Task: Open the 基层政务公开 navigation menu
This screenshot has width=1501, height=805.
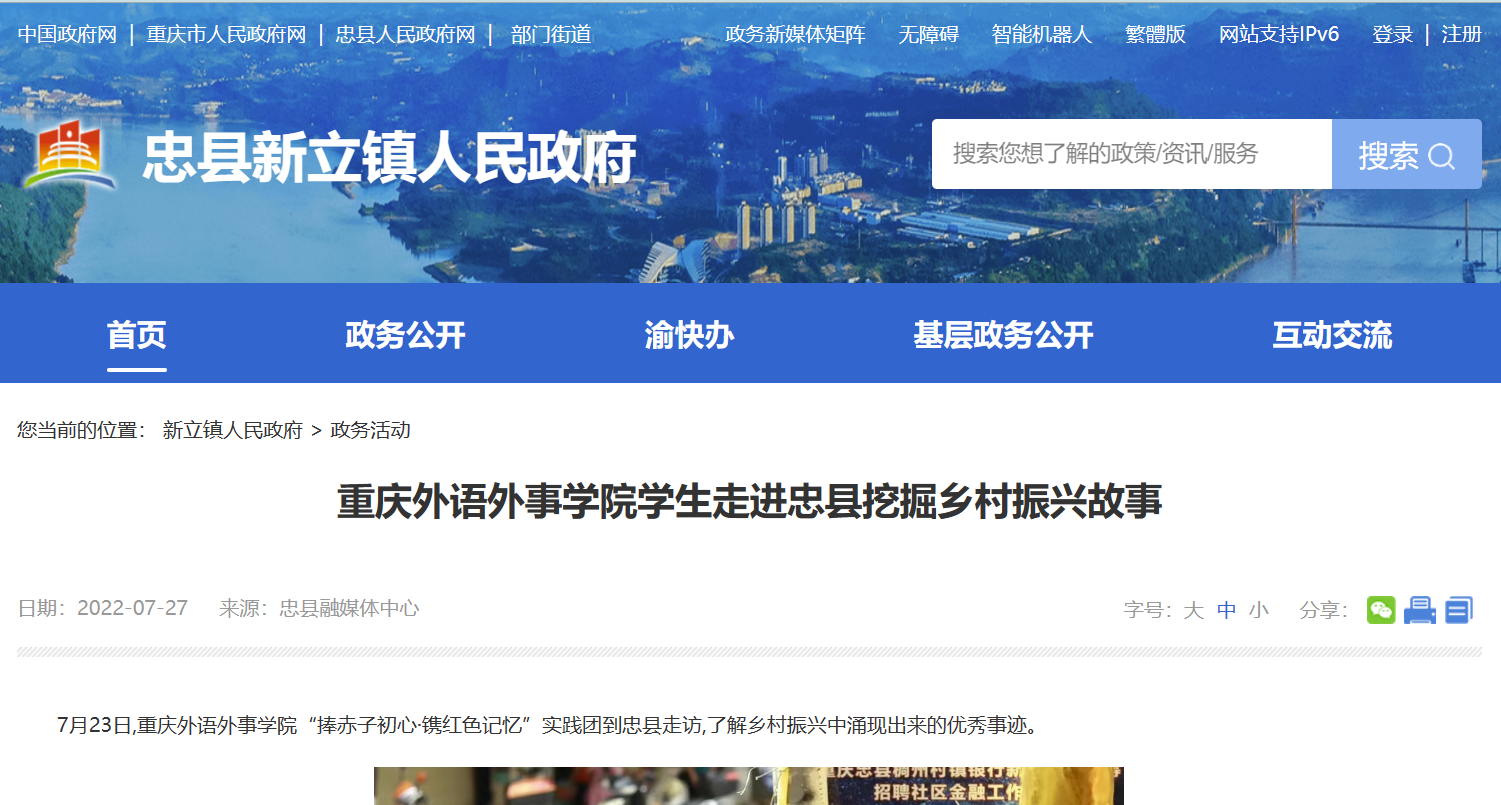Action: tap(1003, 335)
